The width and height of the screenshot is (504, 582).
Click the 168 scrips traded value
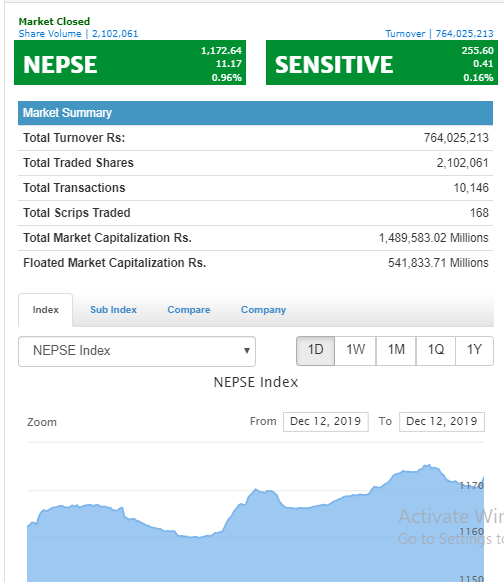pos(479,213)
